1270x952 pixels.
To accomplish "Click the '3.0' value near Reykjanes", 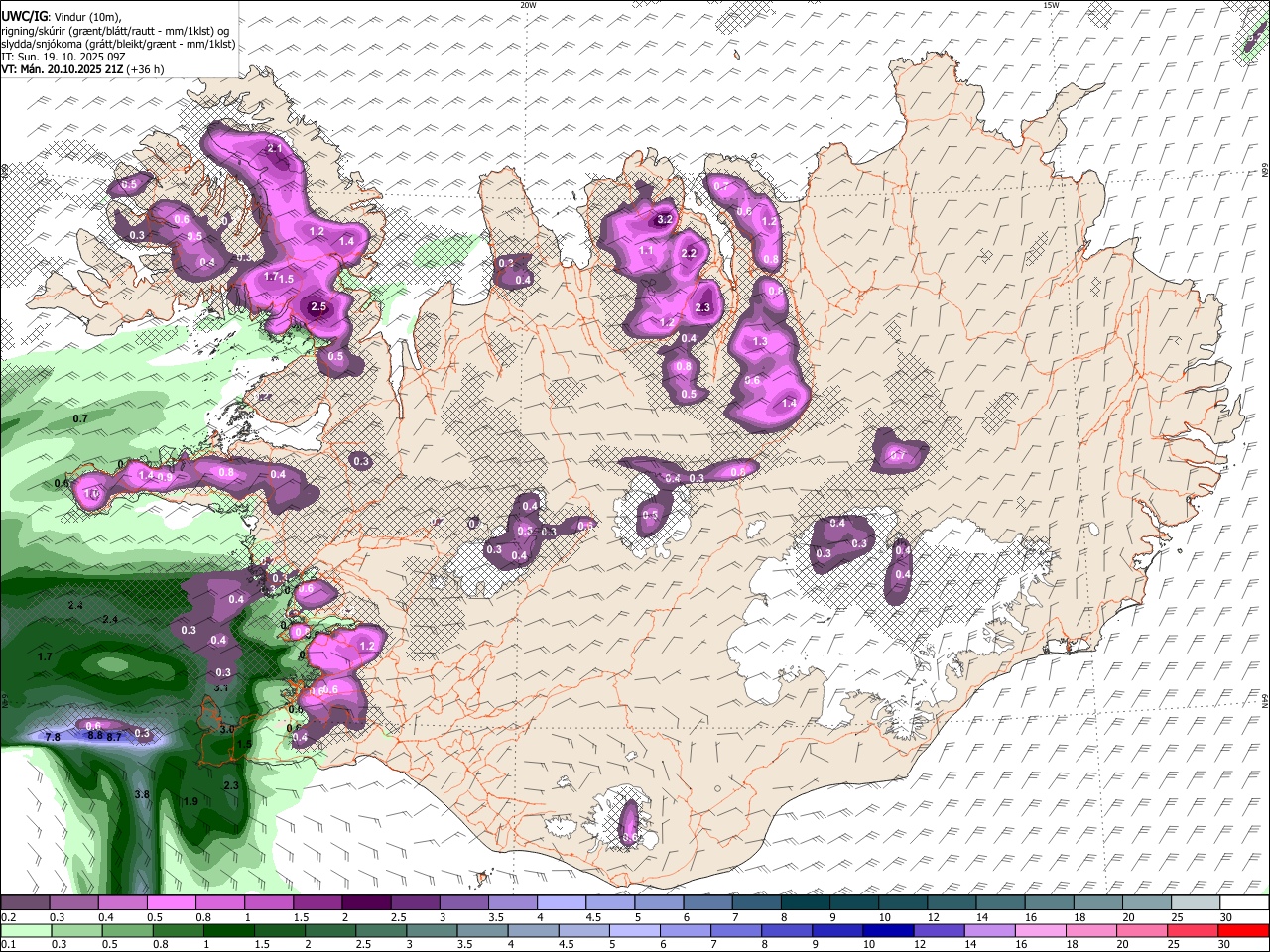I will [227, 729].
